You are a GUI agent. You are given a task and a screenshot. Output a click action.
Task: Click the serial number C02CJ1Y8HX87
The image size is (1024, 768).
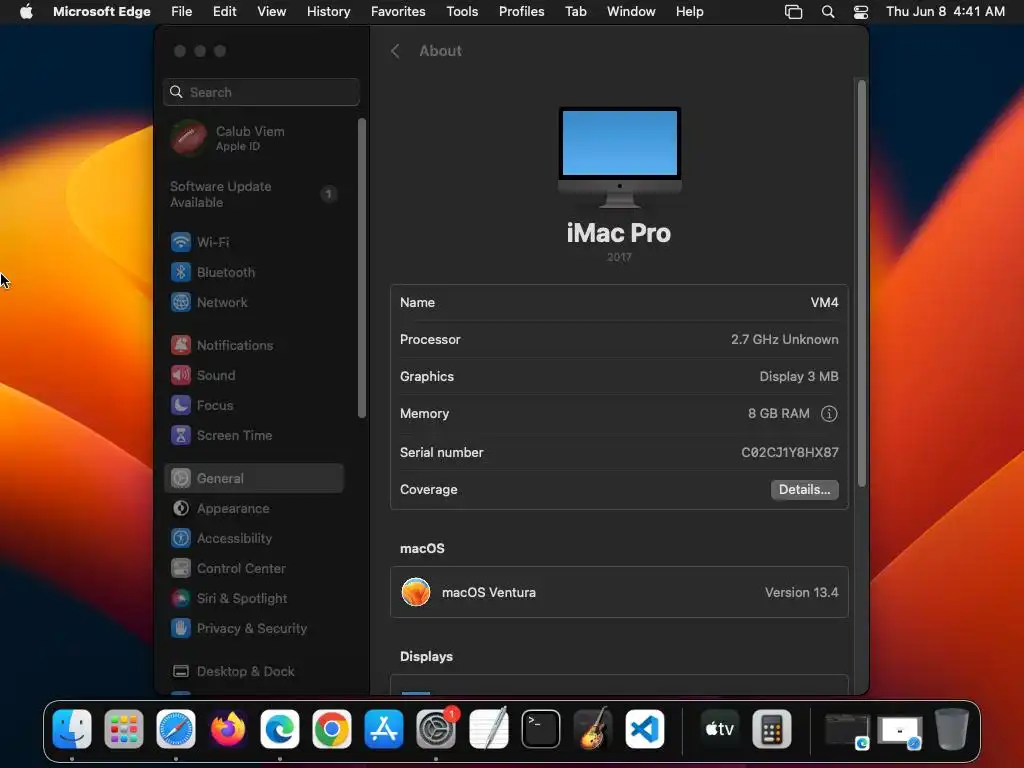pyautogui.click(x=790, y=453)
